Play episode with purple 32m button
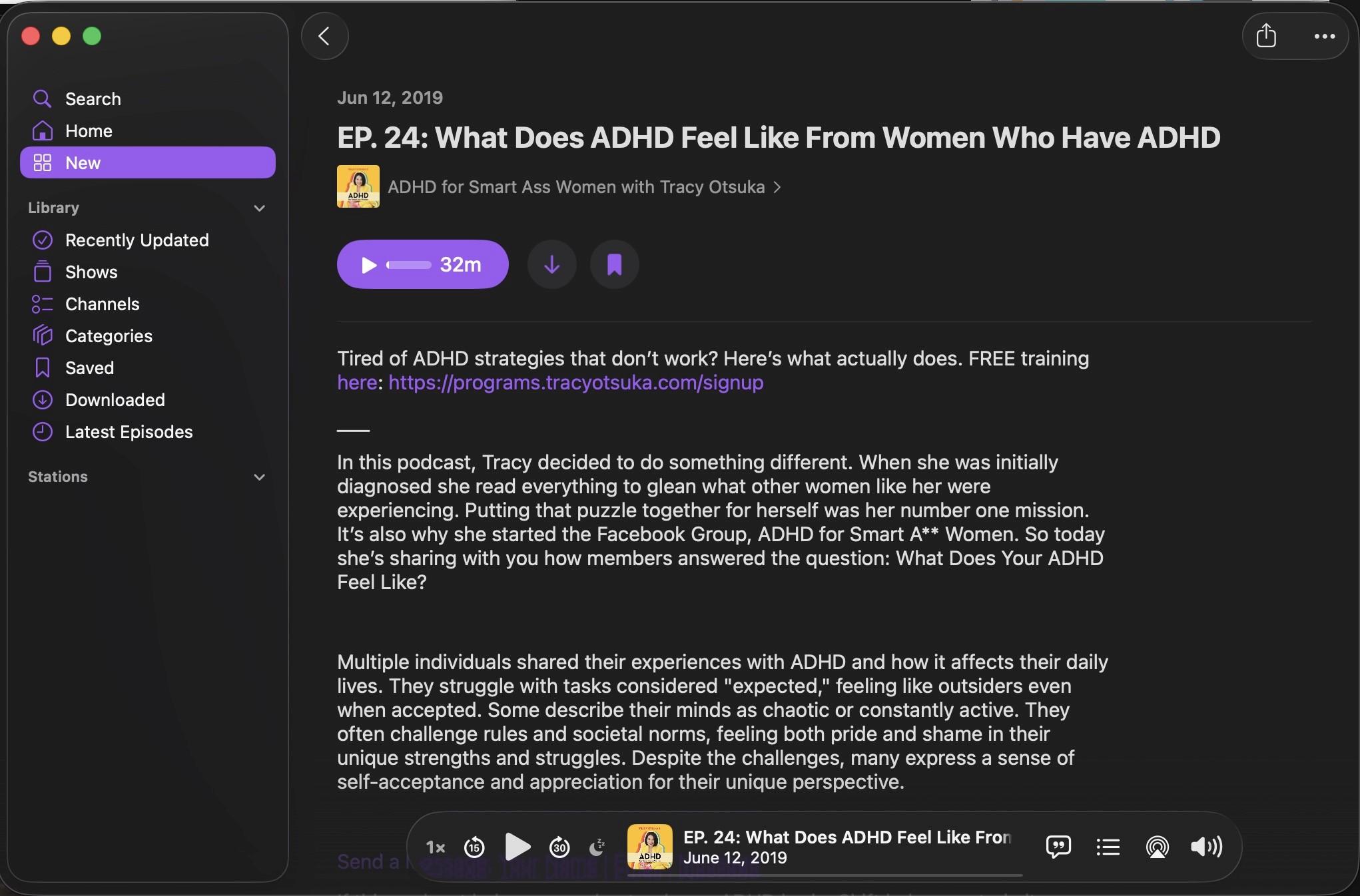1360x896 pixels. click(x=422, y=265)
